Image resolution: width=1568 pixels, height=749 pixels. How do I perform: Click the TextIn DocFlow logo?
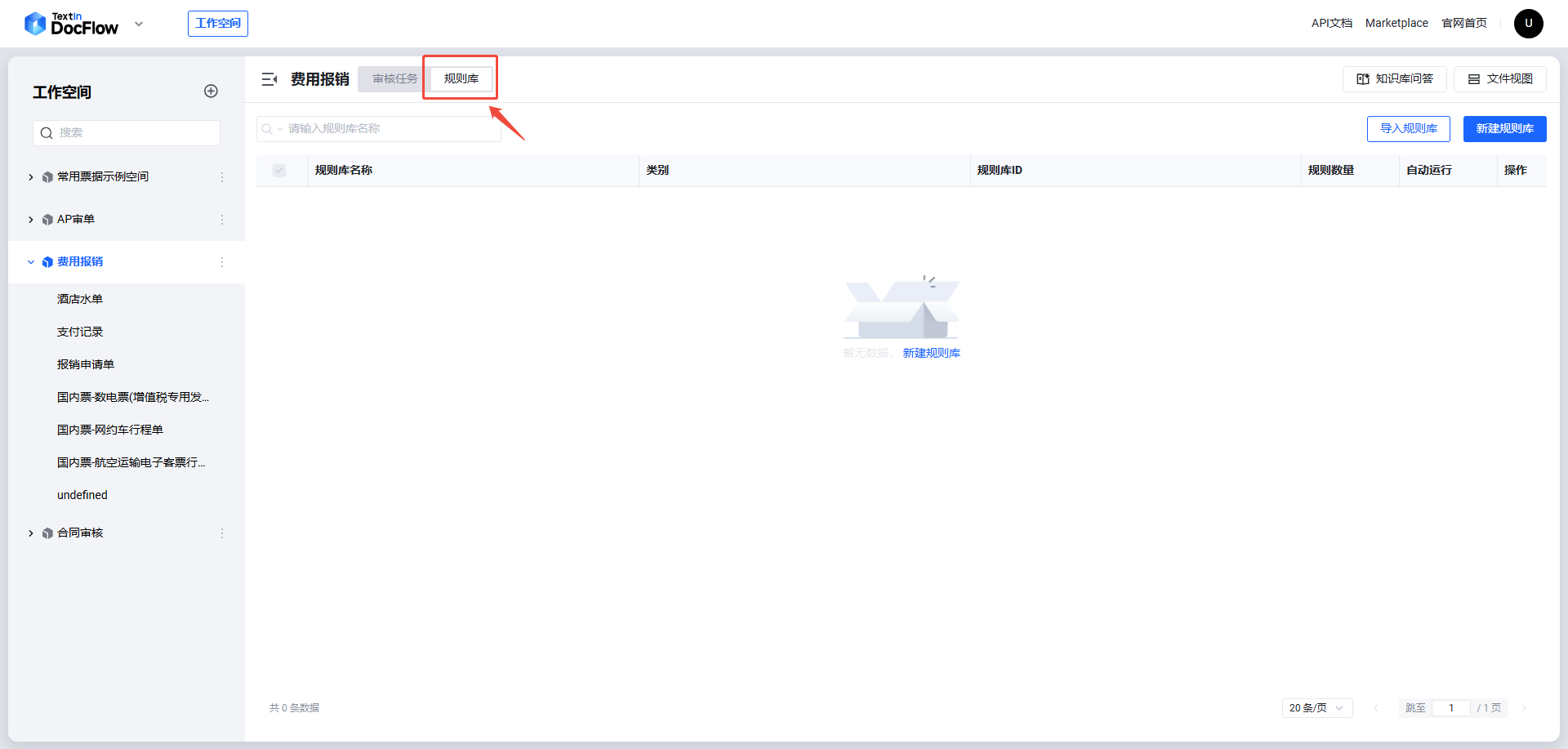point(71,24)
